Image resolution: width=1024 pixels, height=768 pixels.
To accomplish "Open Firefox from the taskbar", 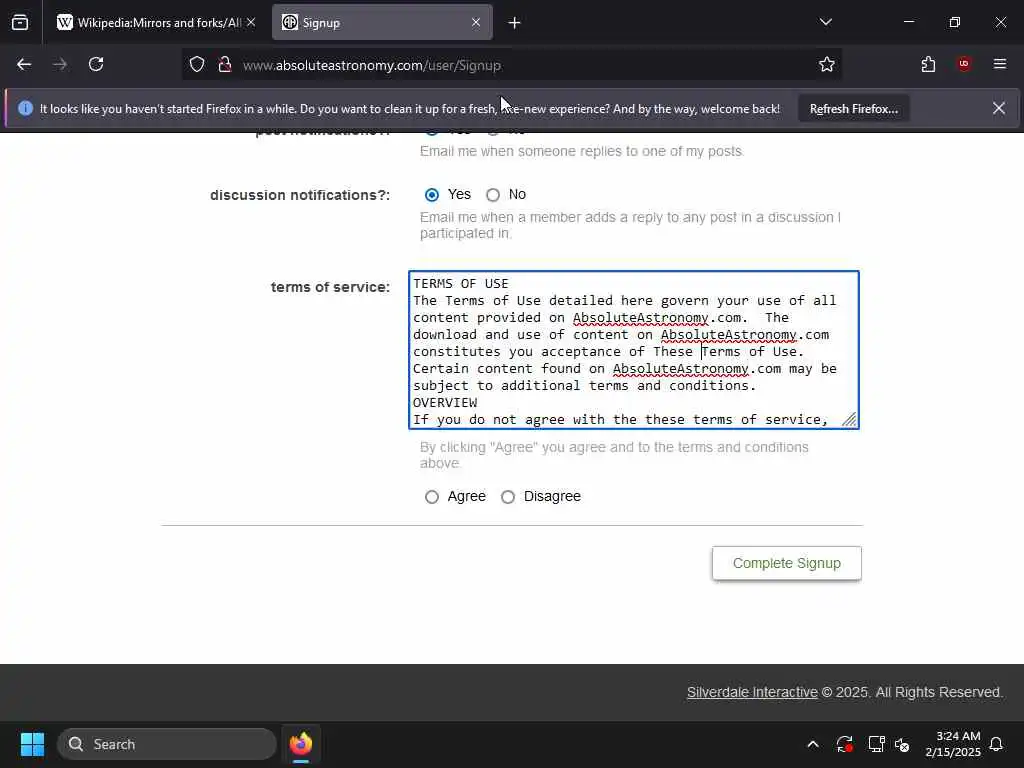I will point(301,744).
